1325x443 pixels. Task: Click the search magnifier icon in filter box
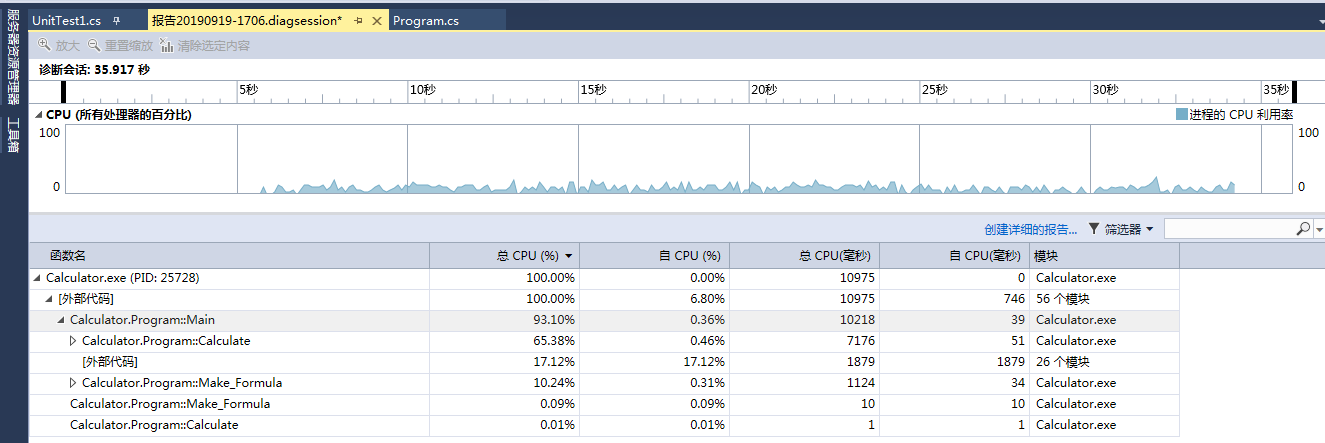pyautogui.click(x=1303, y=229)
